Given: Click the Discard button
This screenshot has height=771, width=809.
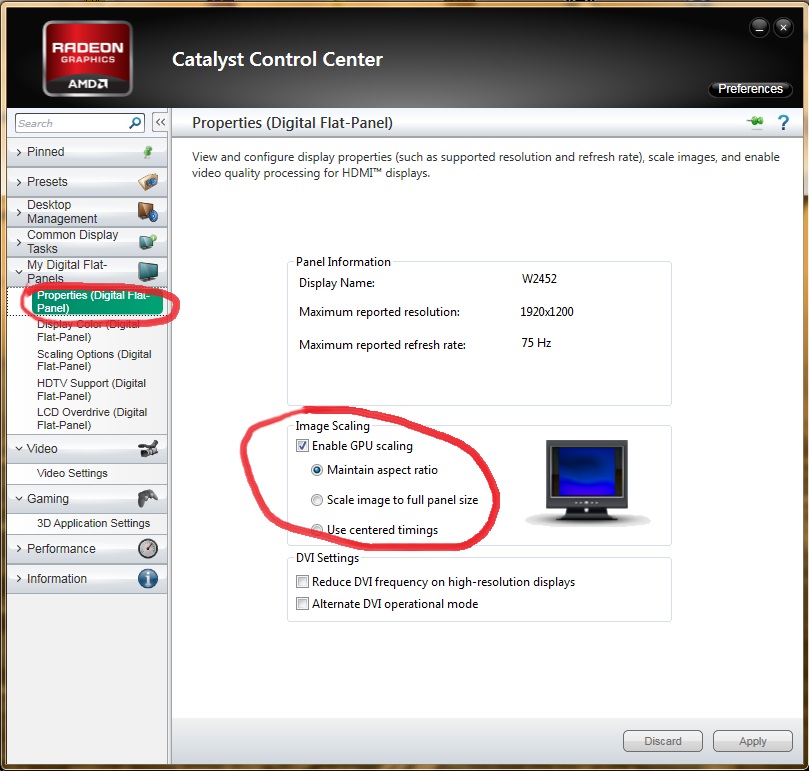Looking at the screenshot, I should click(663, 741).
